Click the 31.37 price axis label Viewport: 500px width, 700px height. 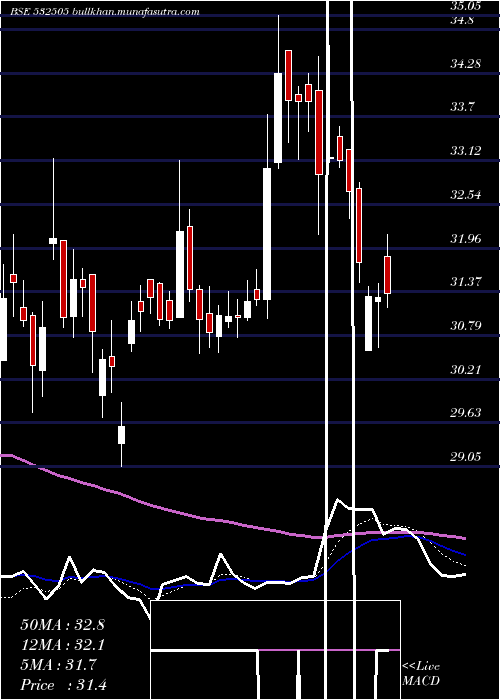tap(466, 282)
